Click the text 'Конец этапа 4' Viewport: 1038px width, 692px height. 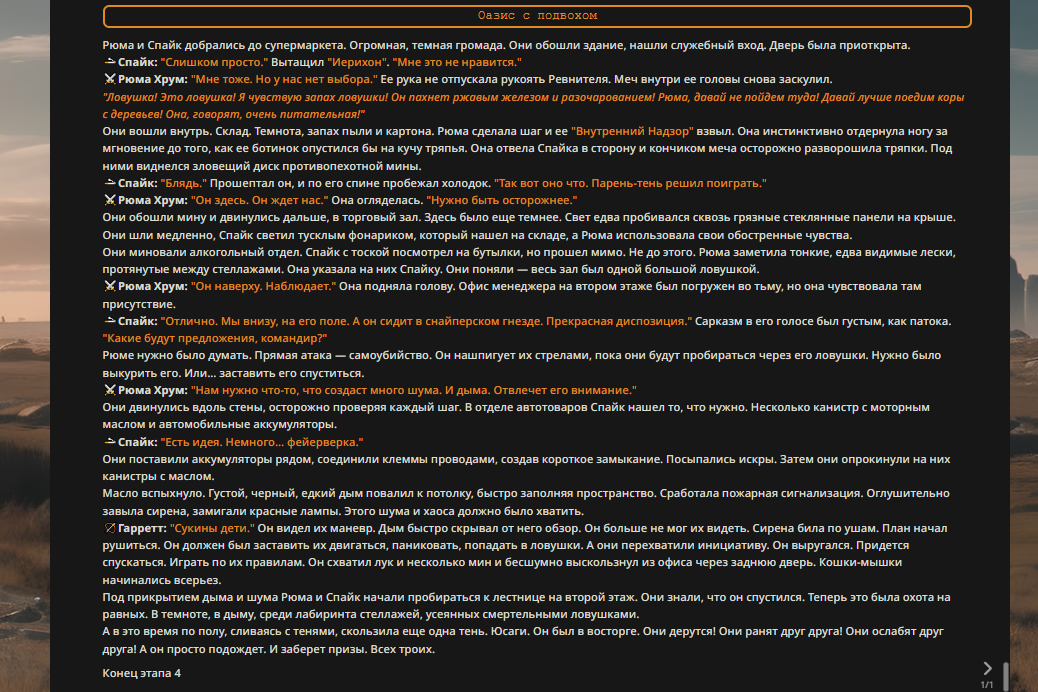click(142, 673)
